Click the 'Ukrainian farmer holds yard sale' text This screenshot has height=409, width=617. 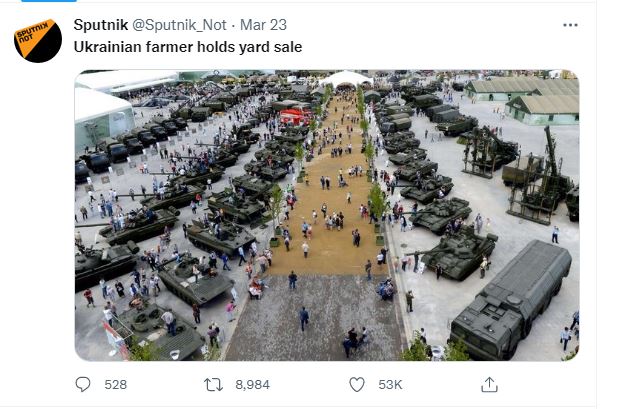pos(187,46)
